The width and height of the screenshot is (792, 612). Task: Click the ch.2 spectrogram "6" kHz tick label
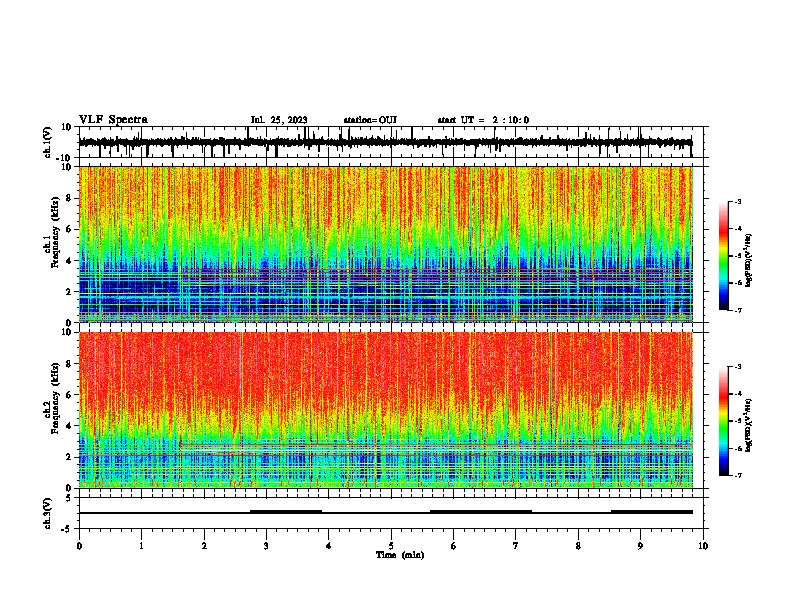pos(69,395)
